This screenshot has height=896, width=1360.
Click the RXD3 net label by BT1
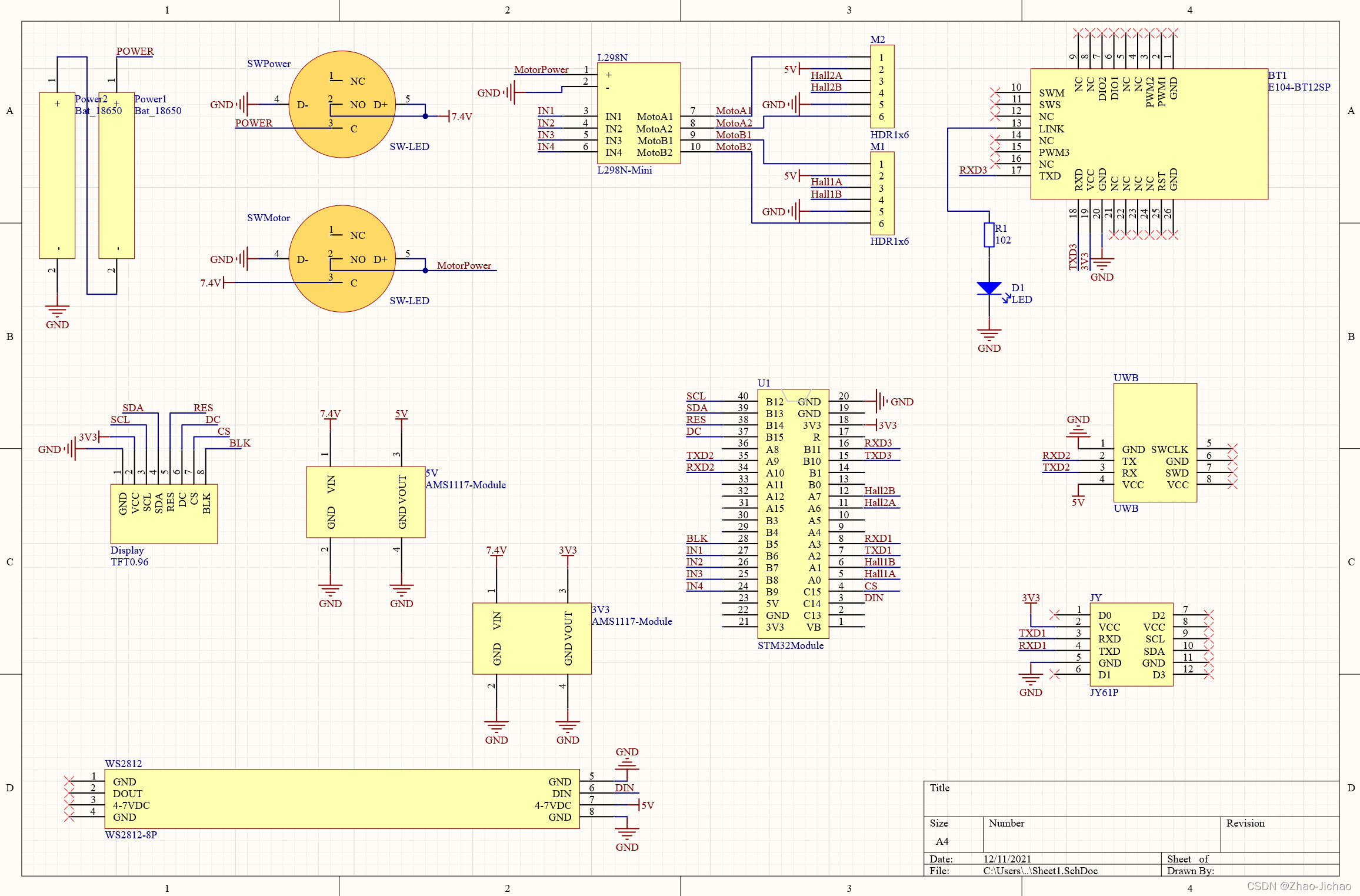coord(972,170)
